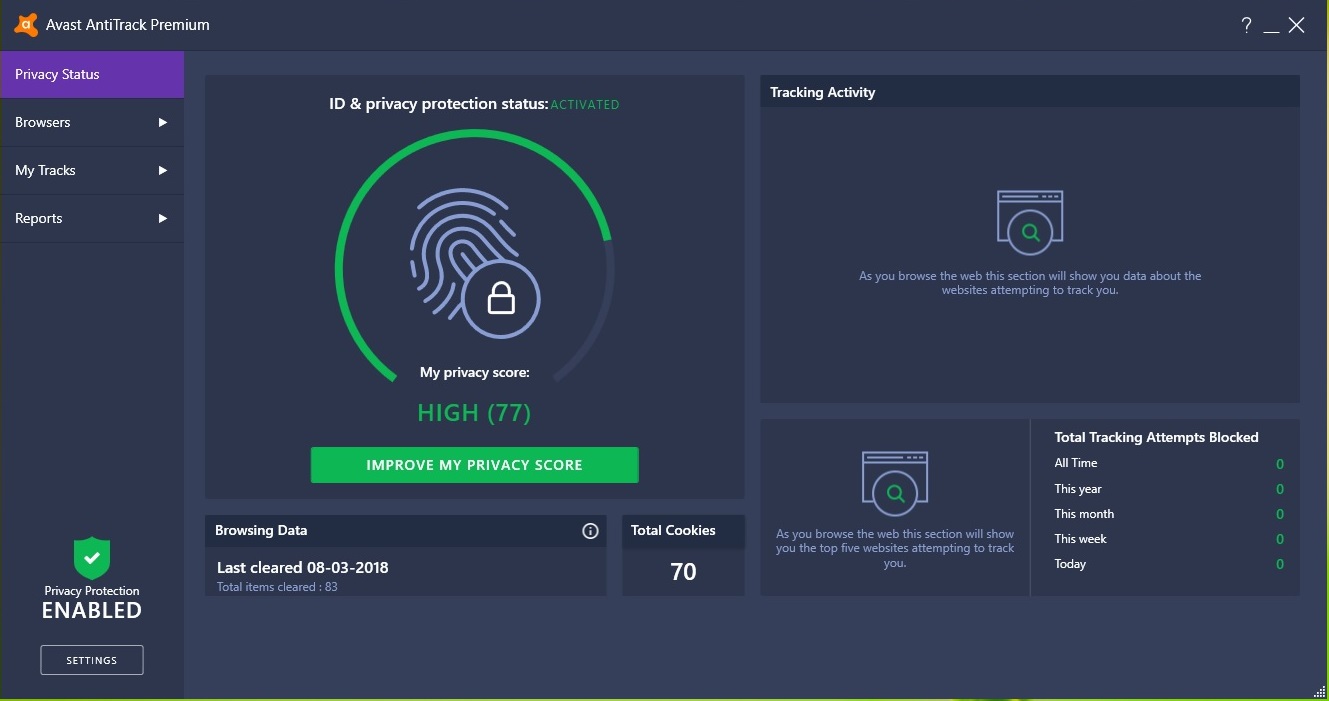Open the Reports menu item
This screenshot has height=701, width=1329.
tap(92, 219)
